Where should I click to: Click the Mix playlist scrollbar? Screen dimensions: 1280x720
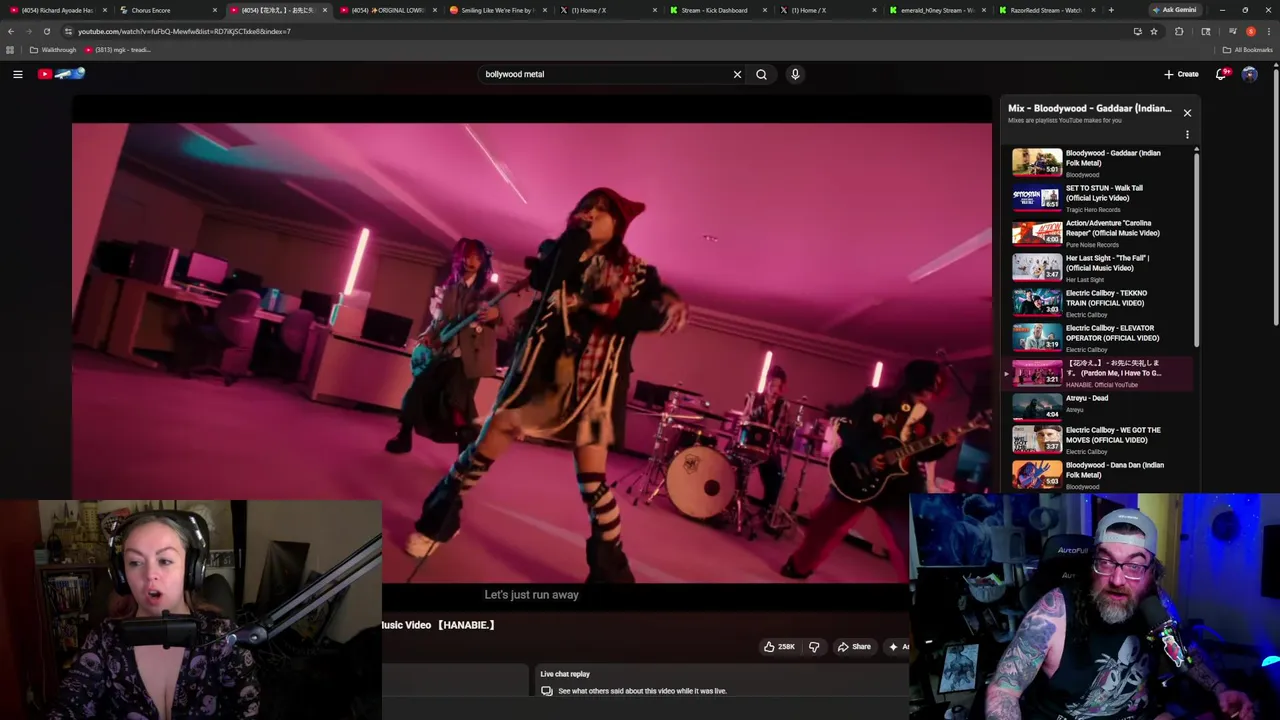[1196, 250]
